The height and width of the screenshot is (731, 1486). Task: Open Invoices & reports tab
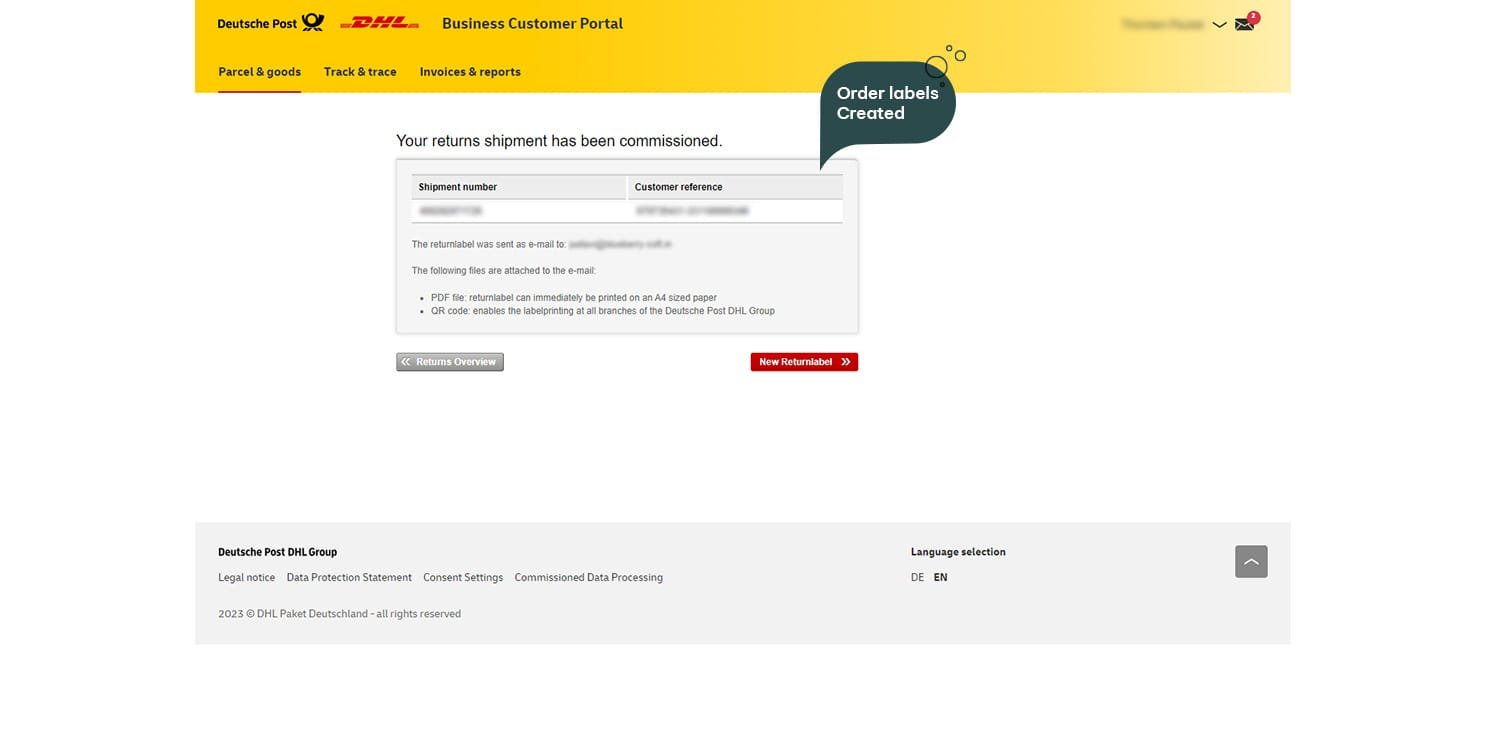tap(470, 72)
